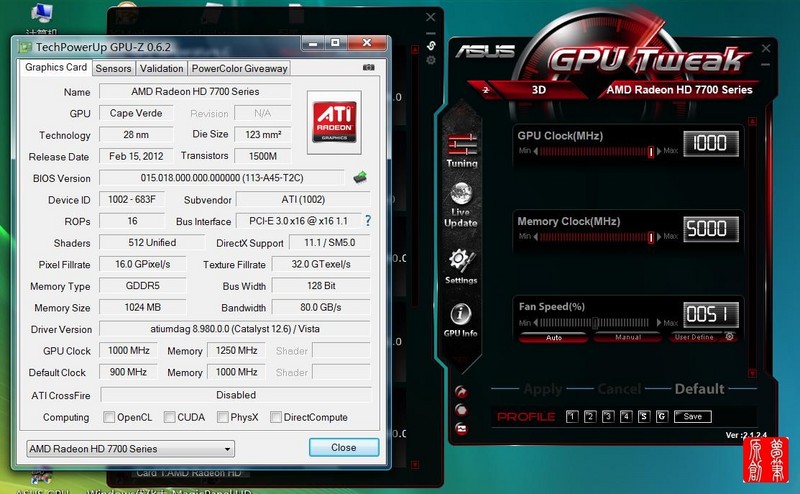Click the Memory Clock slider handle

coord(651,237)
